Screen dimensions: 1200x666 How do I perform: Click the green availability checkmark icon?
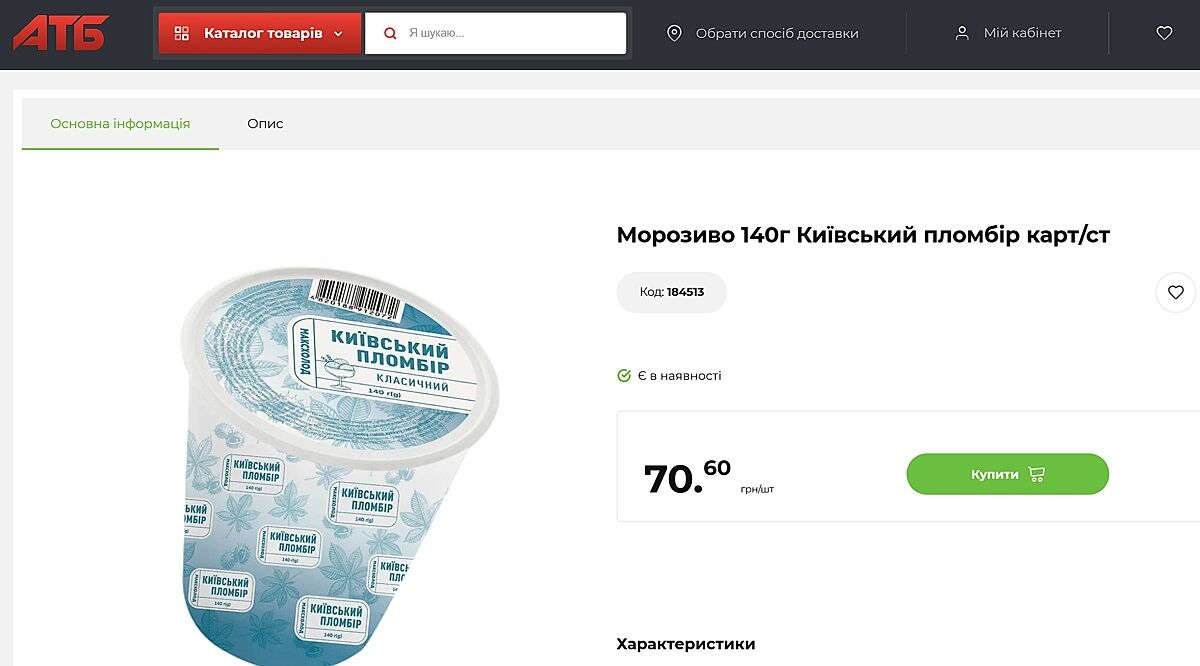624,376
